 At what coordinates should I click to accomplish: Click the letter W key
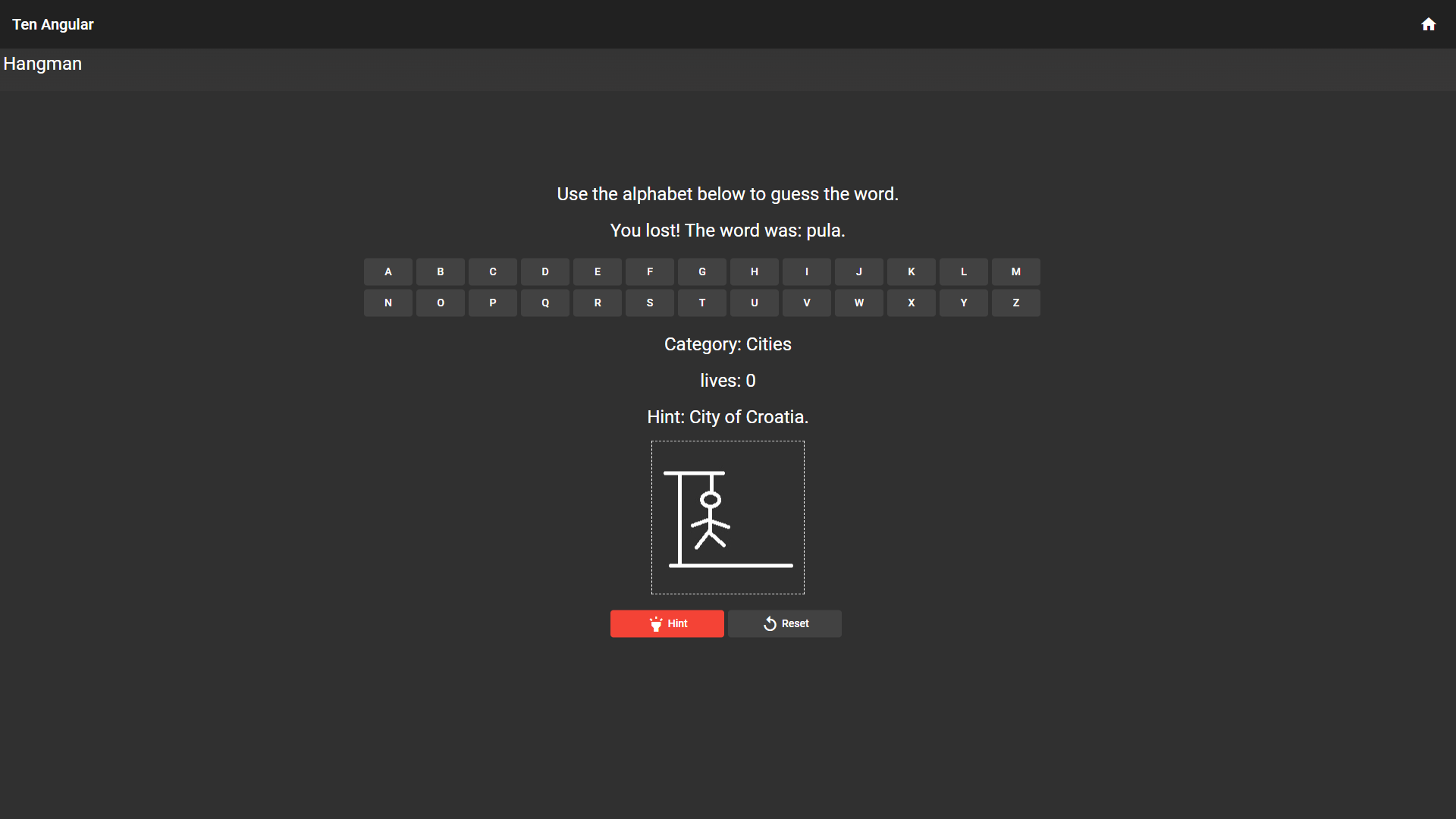[x=859, y=303]
